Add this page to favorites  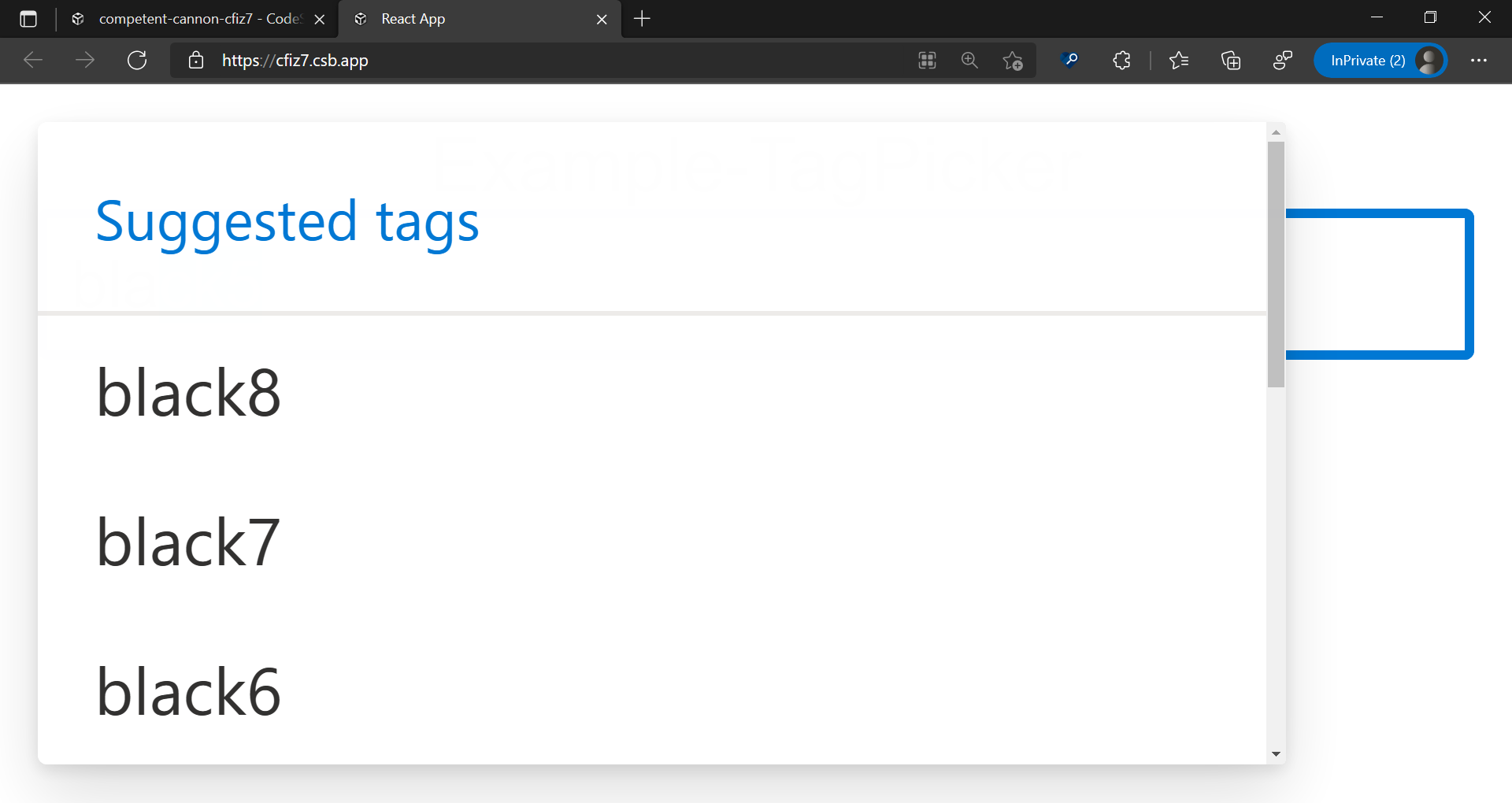click(x=1013, y=61)
